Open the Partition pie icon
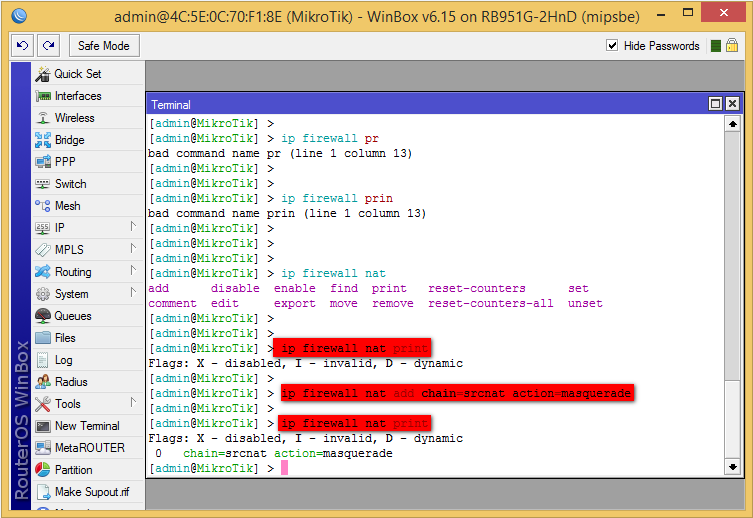 click(x=43, y=470)
